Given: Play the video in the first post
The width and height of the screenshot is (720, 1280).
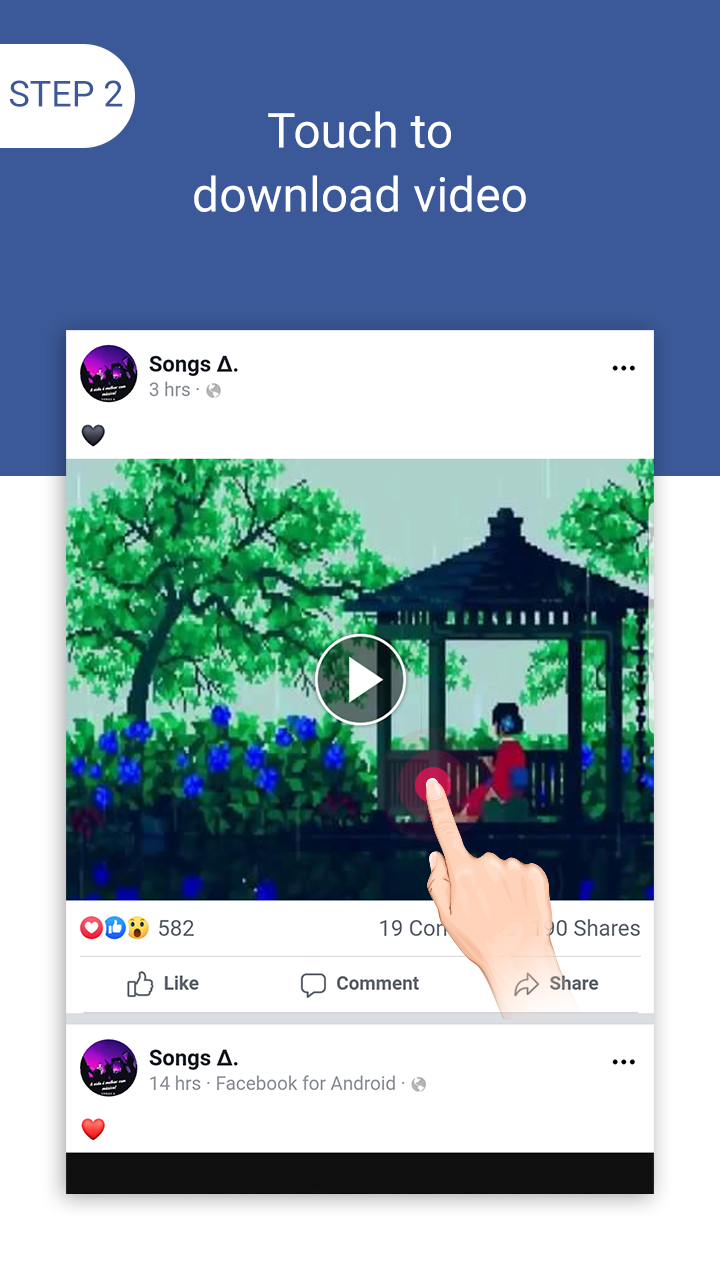Looking at the screenshot, I should point(360,679).
